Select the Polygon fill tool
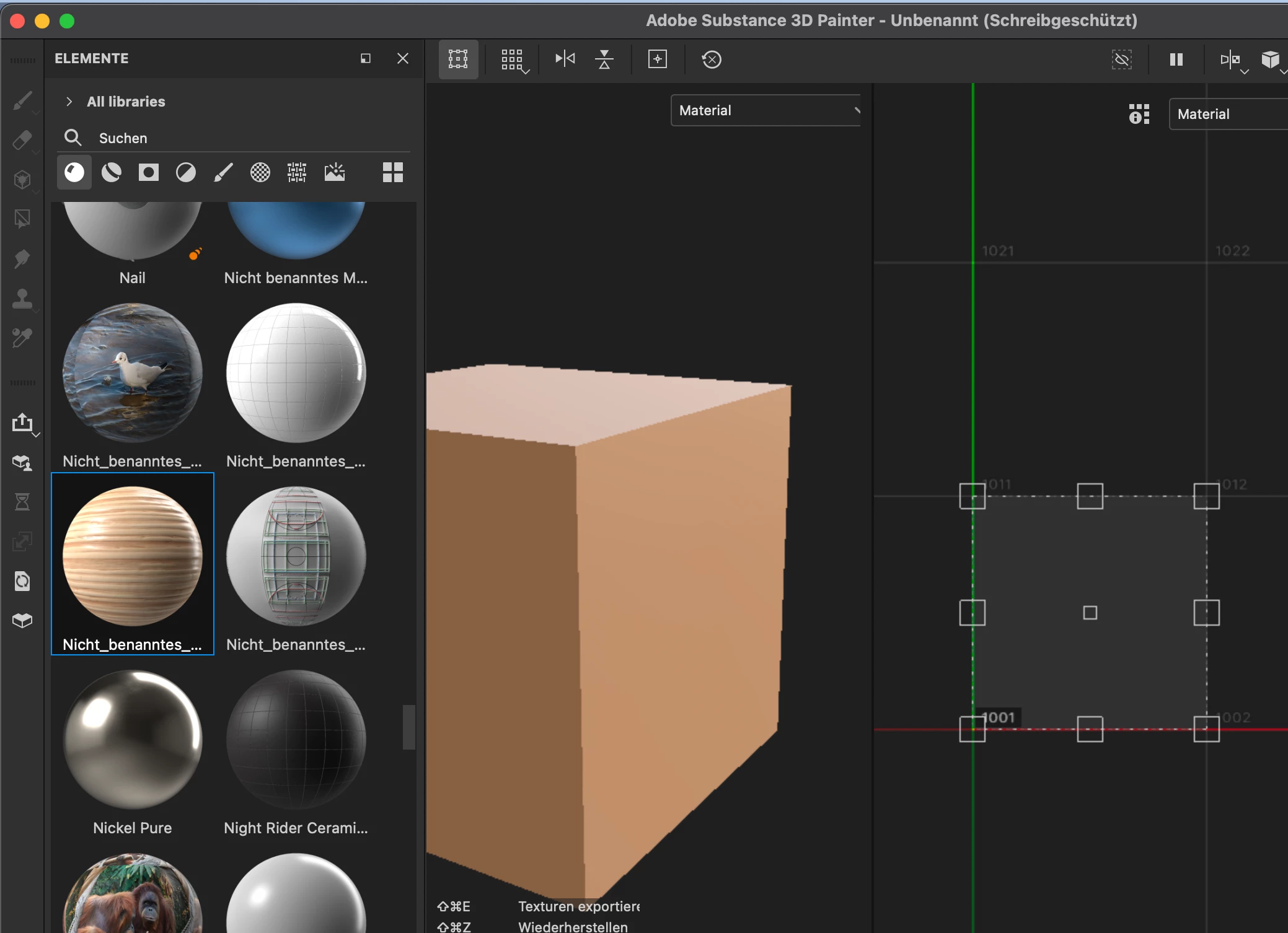Image resolution: width=1288 pixels, height=933 pixels. [22, 219]
